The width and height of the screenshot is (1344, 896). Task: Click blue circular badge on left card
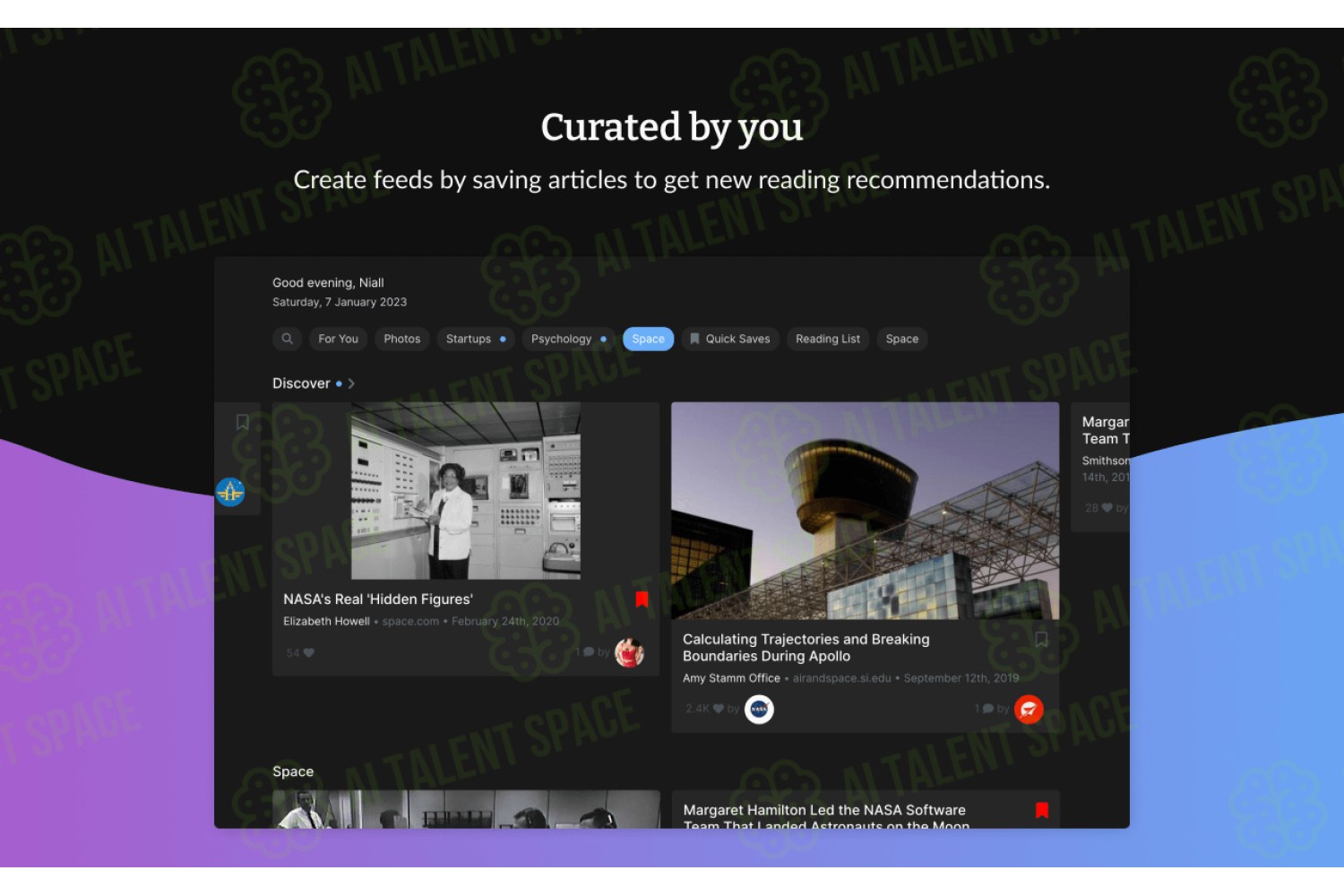[x=230, y=492]
